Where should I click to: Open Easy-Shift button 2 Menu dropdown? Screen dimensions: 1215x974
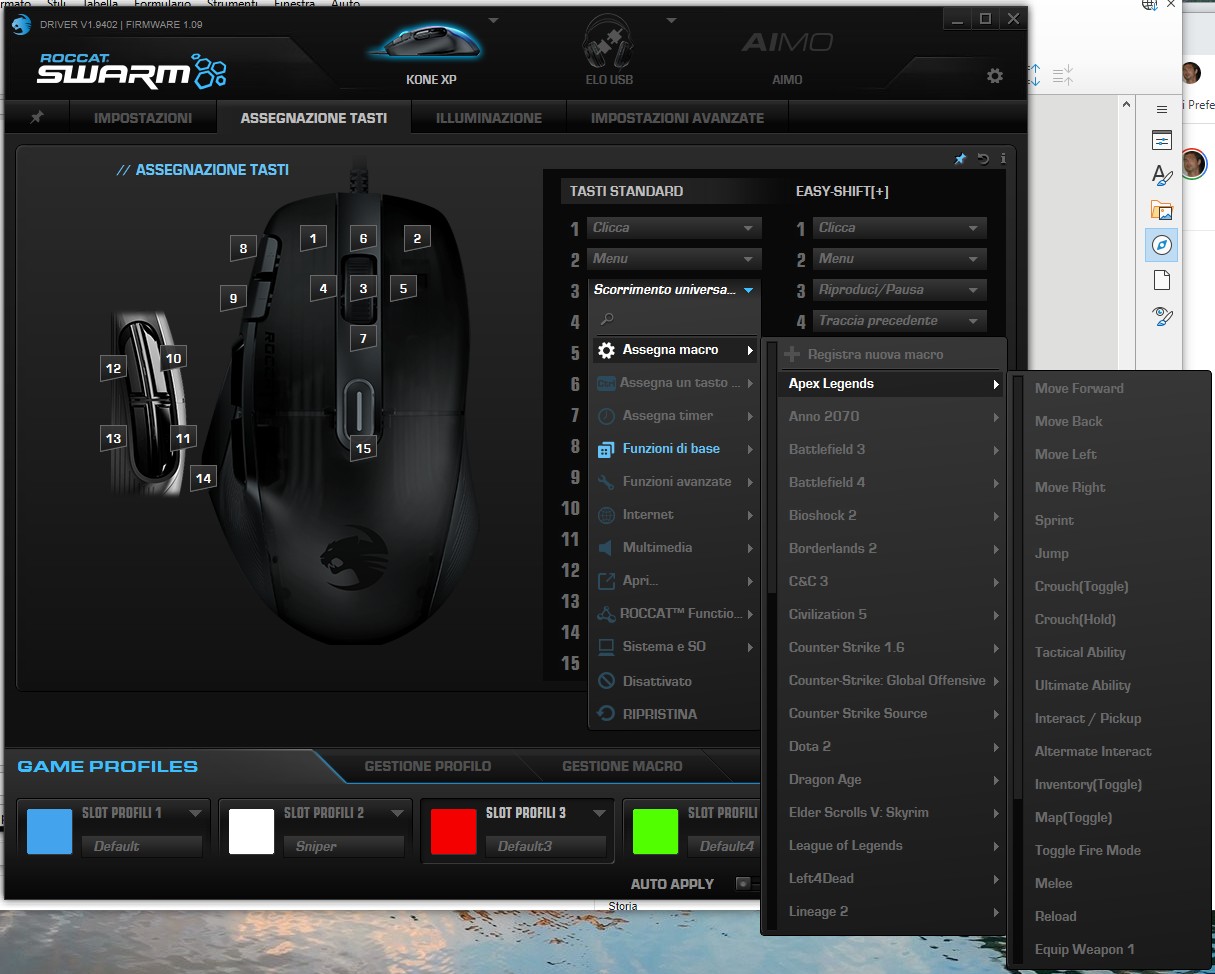(899, 259)
